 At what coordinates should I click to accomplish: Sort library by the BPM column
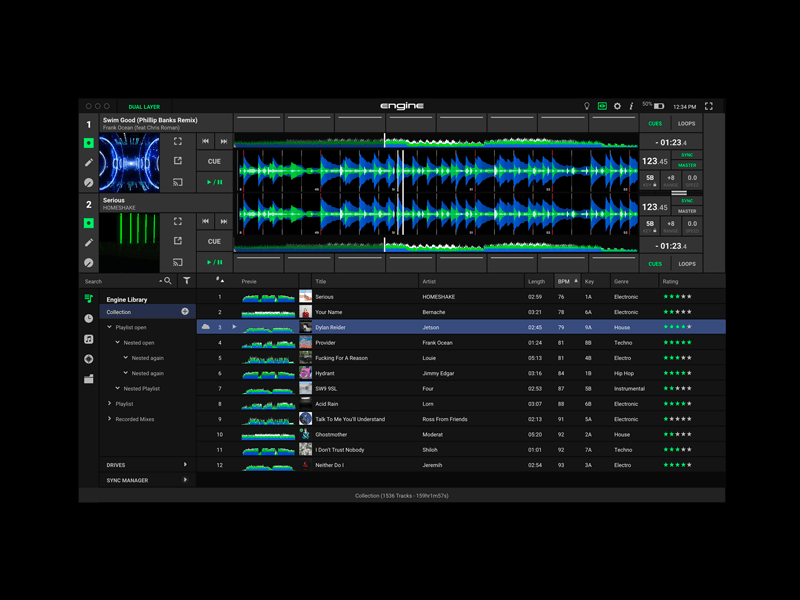(567, 281)
